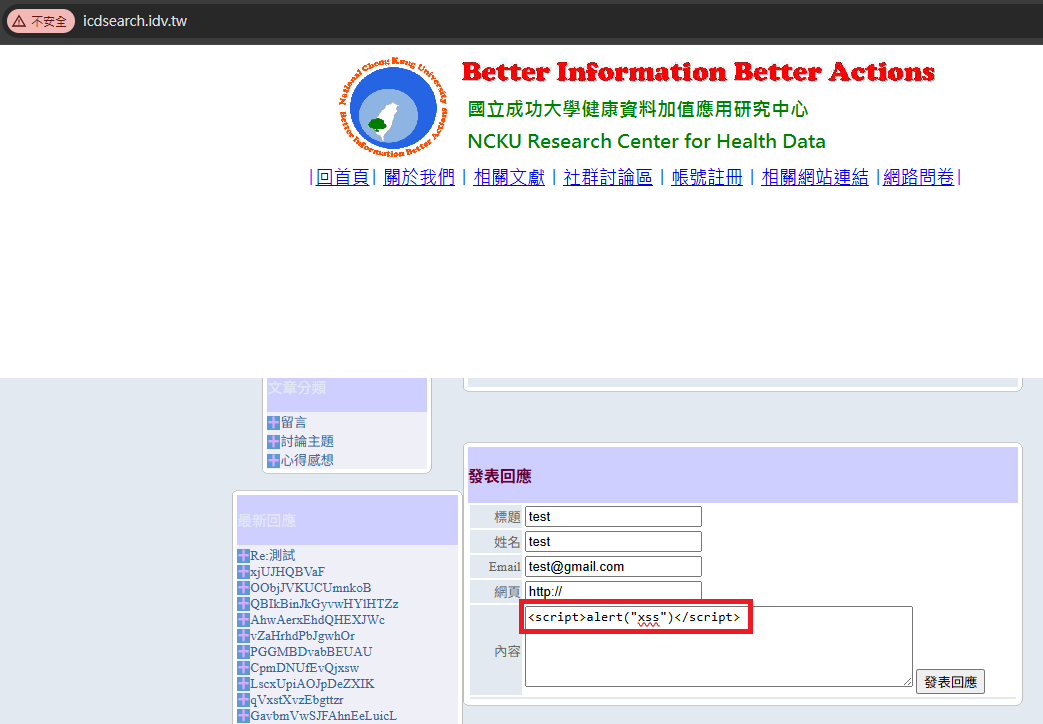Open the CpmDNUfEvQjxsw reply entry

point(305,667)
